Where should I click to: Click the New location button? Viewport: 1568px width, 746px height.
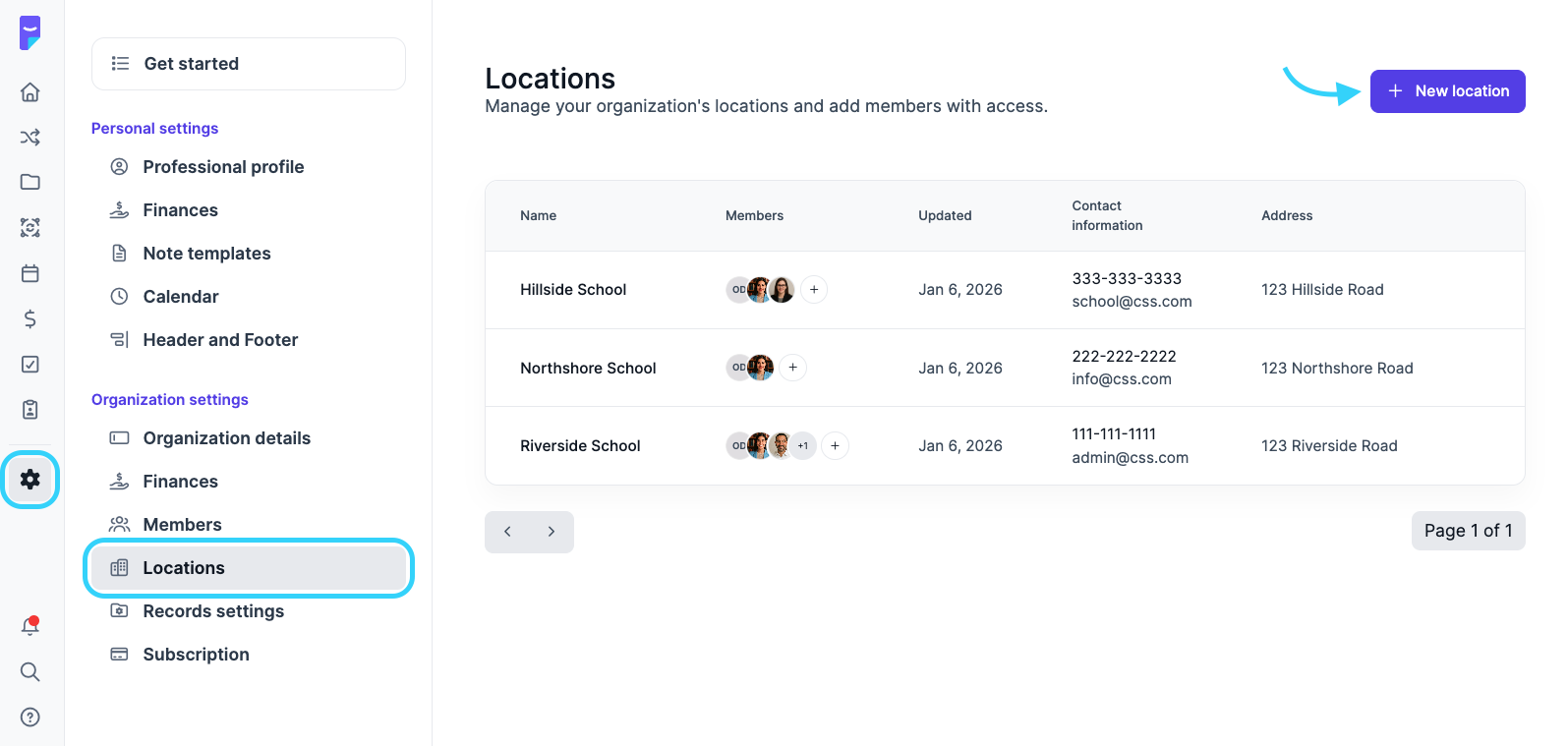point(1447,91)
